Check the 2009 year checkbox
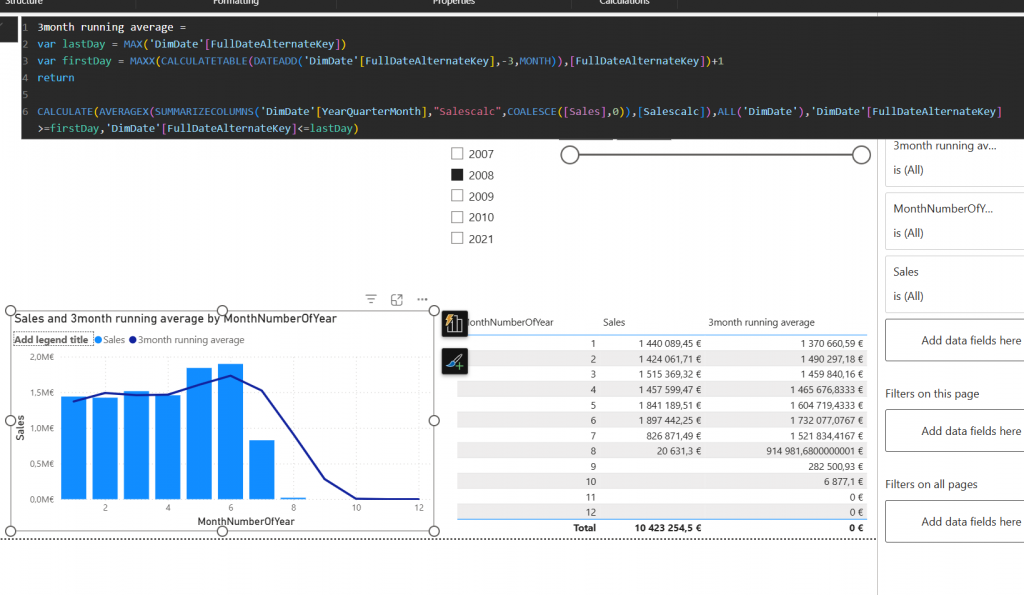Image resolution: width=1024 pixels, height=595 pixels. 458,196
